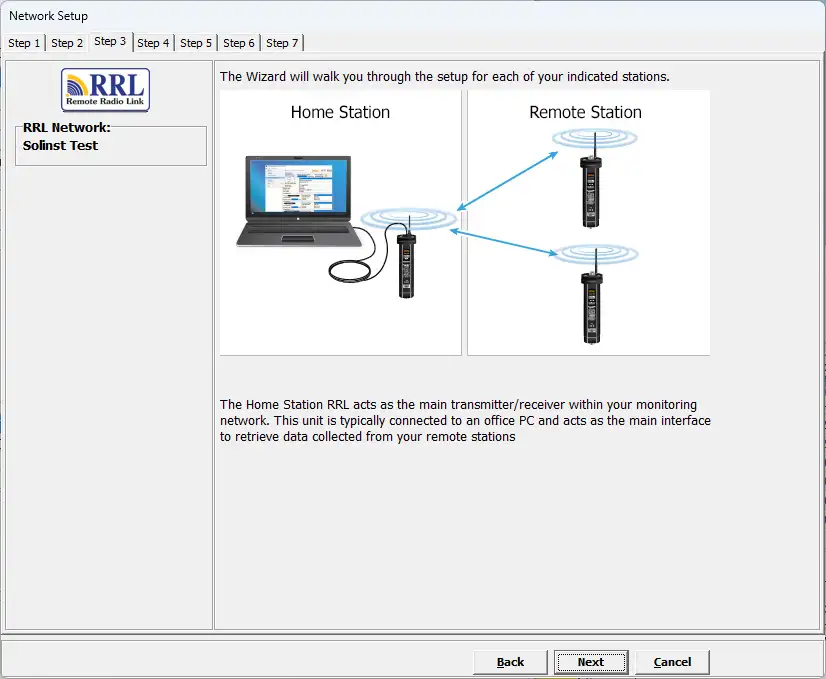Click the Next button
Image resolution: width=826 pixels, height=679 pixels.
[591, 662]
